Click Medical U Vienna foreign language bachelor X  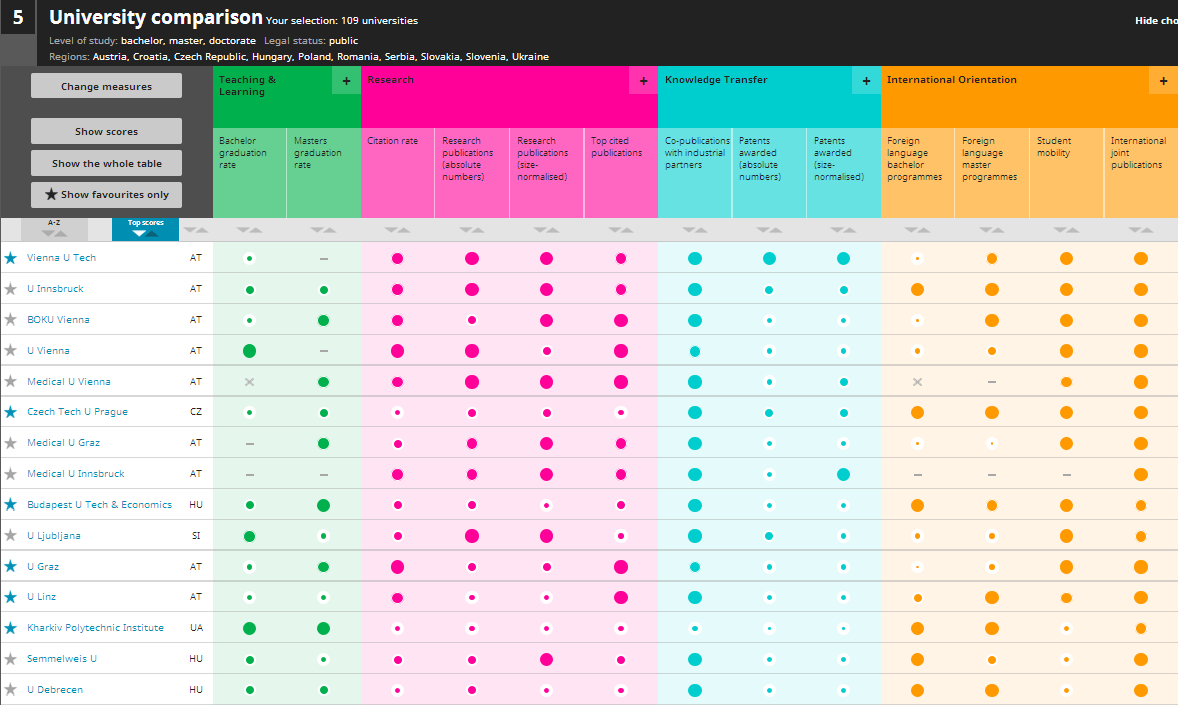click(x=917, y=382)
